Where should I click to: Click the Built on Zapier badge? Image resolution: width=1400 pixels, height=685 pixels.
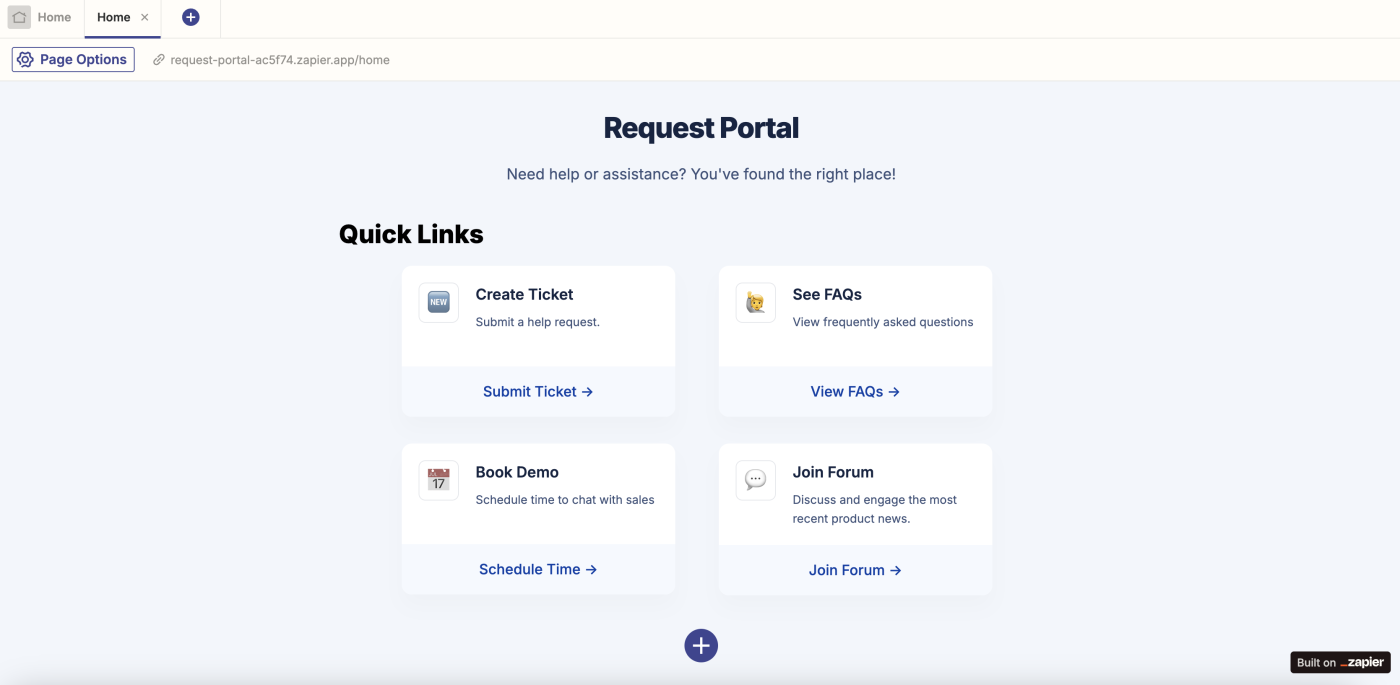1340,662
